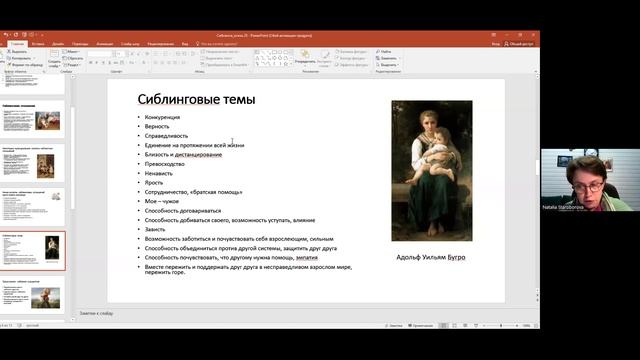Open Text Direction (Направление текста) dropdown
Screen dimensions: 640x360
point(220,51)
